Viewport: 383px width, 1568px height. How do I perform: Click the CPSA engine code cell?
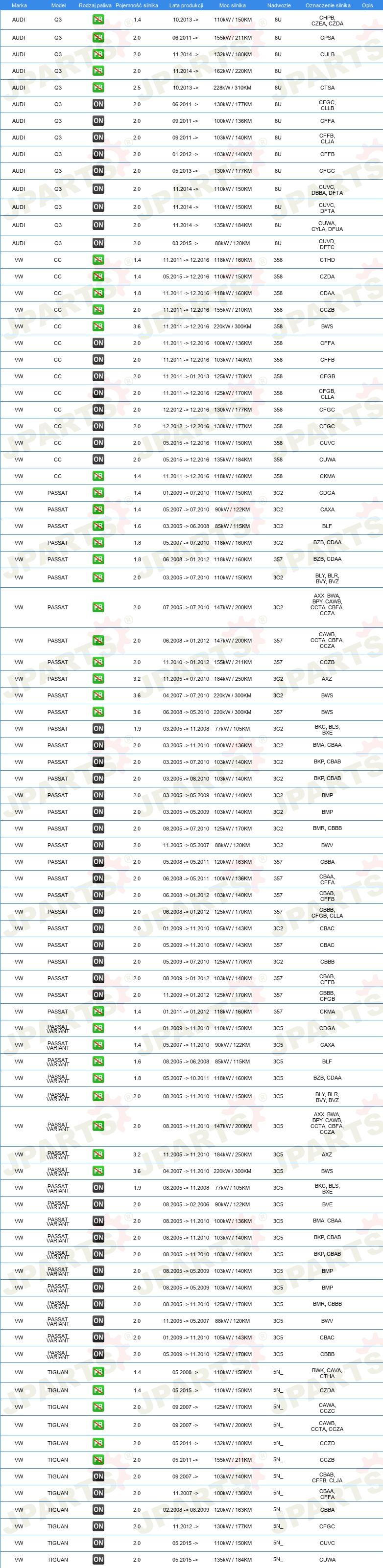[327, 38]
